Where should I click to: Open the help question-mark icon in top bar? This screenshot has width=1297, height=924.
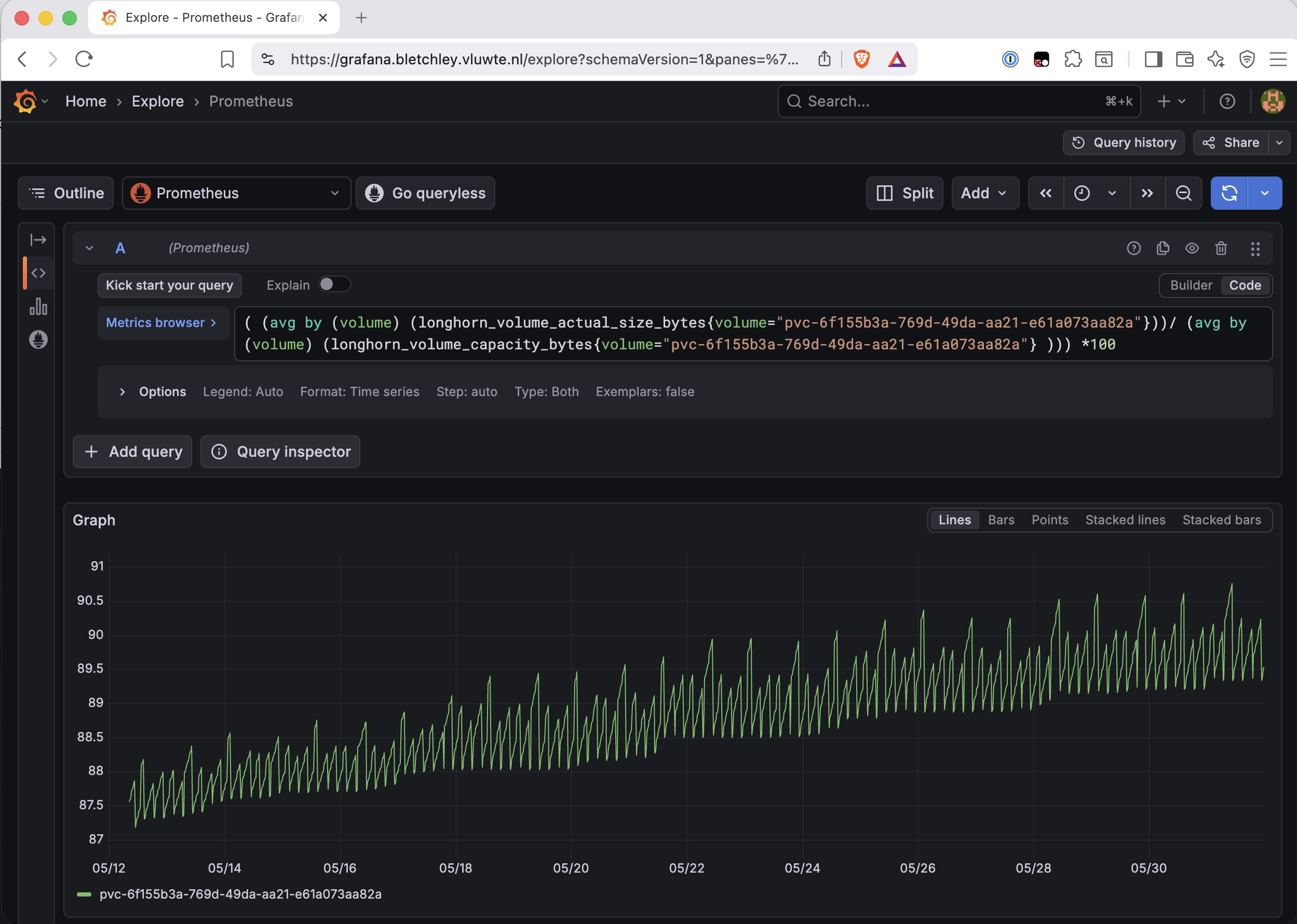[x=1227, y=101]
